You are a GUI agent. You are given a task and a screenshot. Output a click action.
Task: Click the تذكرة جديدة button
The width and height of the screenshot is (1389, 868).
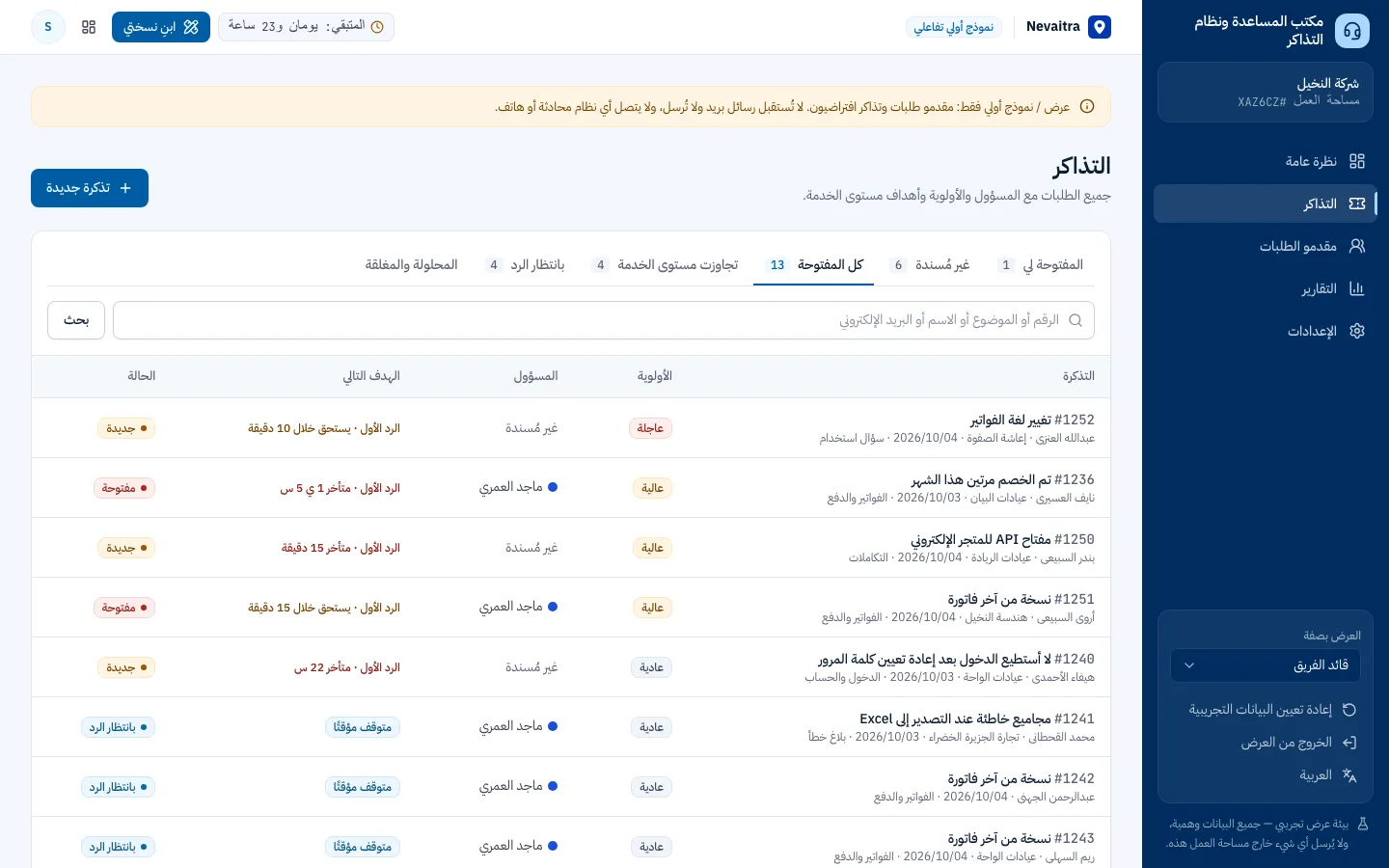90,188
